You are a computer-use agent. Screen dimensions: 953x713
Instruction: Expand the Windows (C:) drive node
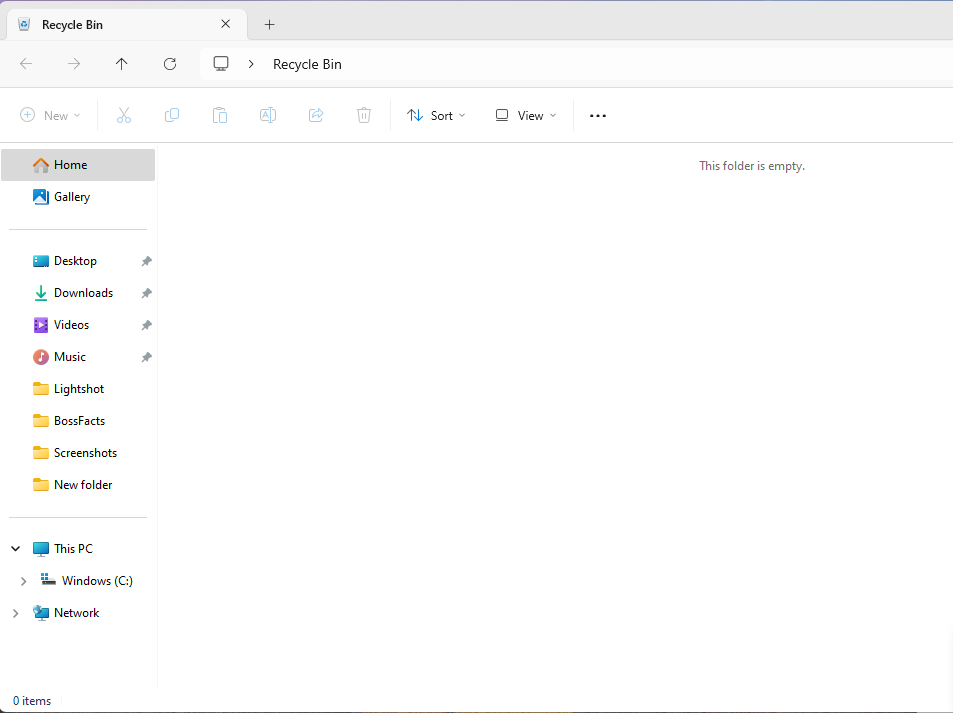point(23,581)
